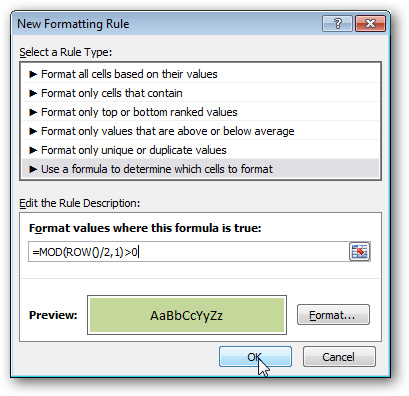Select 'Format only top or bottom ranked values'
Screen dimensions: 409x396
(x=200, y=112)
